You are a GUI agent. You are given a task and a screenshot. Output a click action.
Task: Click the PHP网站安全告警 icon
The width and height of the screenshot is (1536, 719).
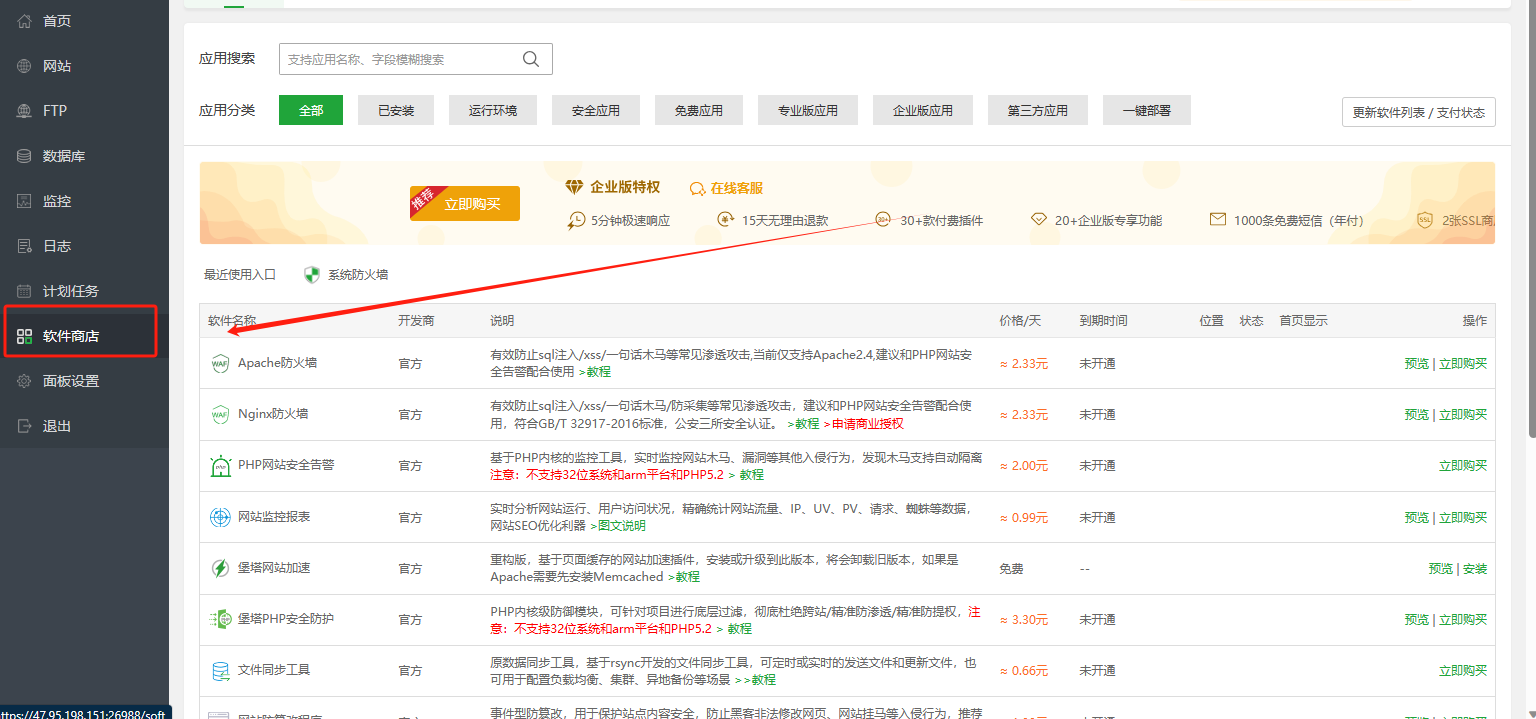coord(220,465)
